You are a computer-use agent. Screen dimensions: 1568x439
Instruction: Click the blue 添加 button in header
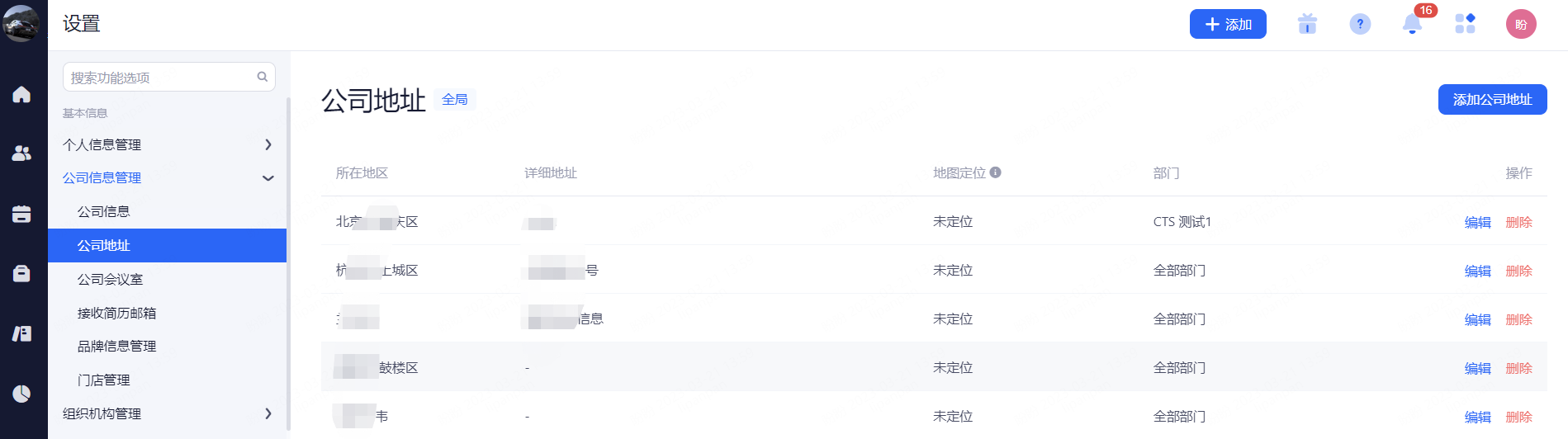[x=1228, y=24]
